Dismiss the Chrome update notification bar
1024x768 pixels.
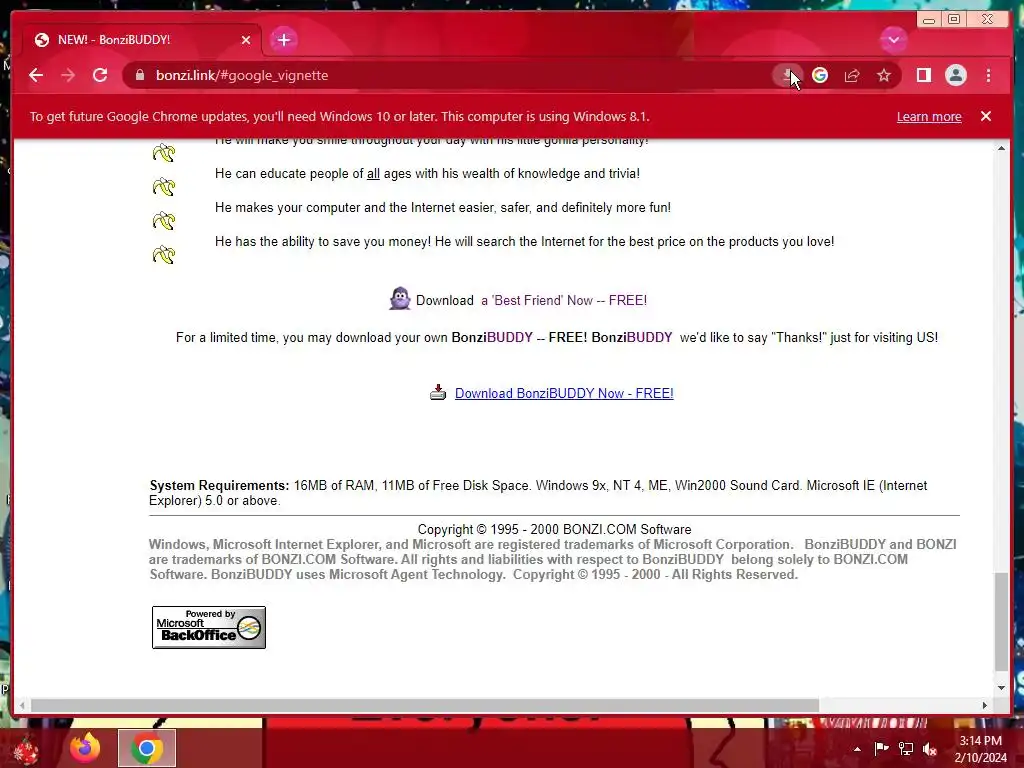(x=985, y=116)
